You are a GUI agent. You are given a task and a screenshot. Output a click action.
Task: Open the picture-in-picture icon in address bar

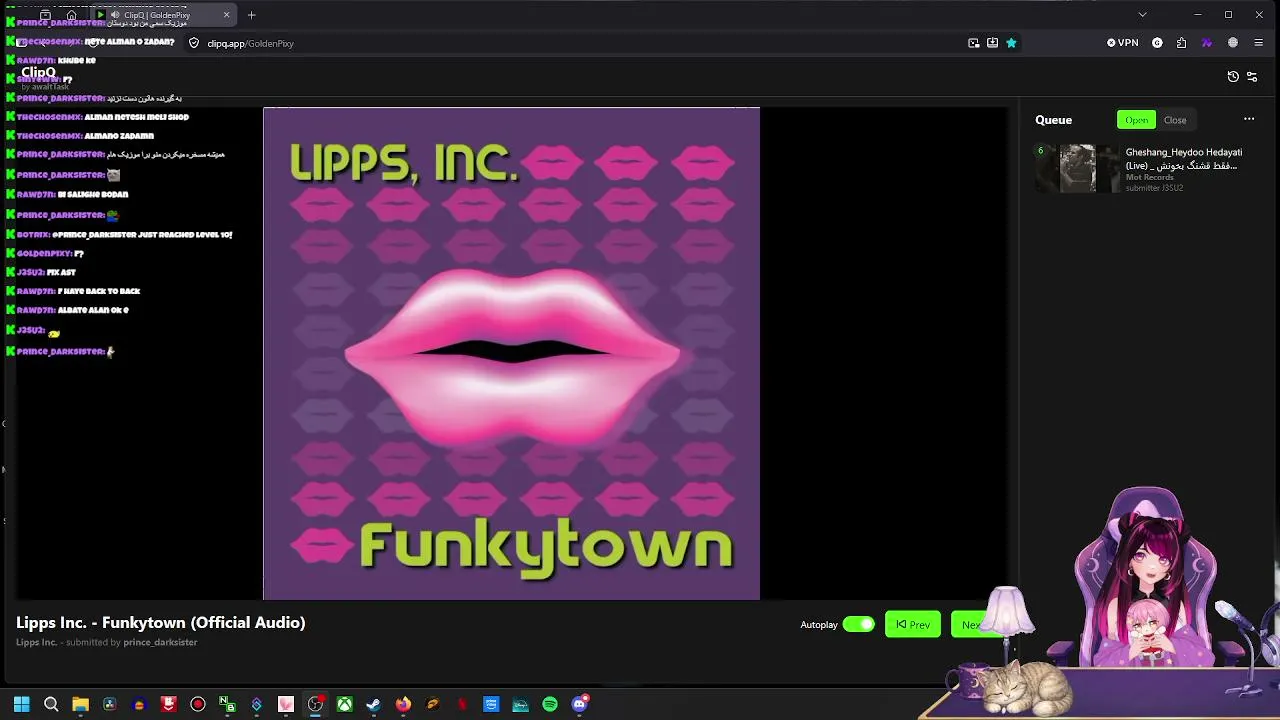pos(974,43)
